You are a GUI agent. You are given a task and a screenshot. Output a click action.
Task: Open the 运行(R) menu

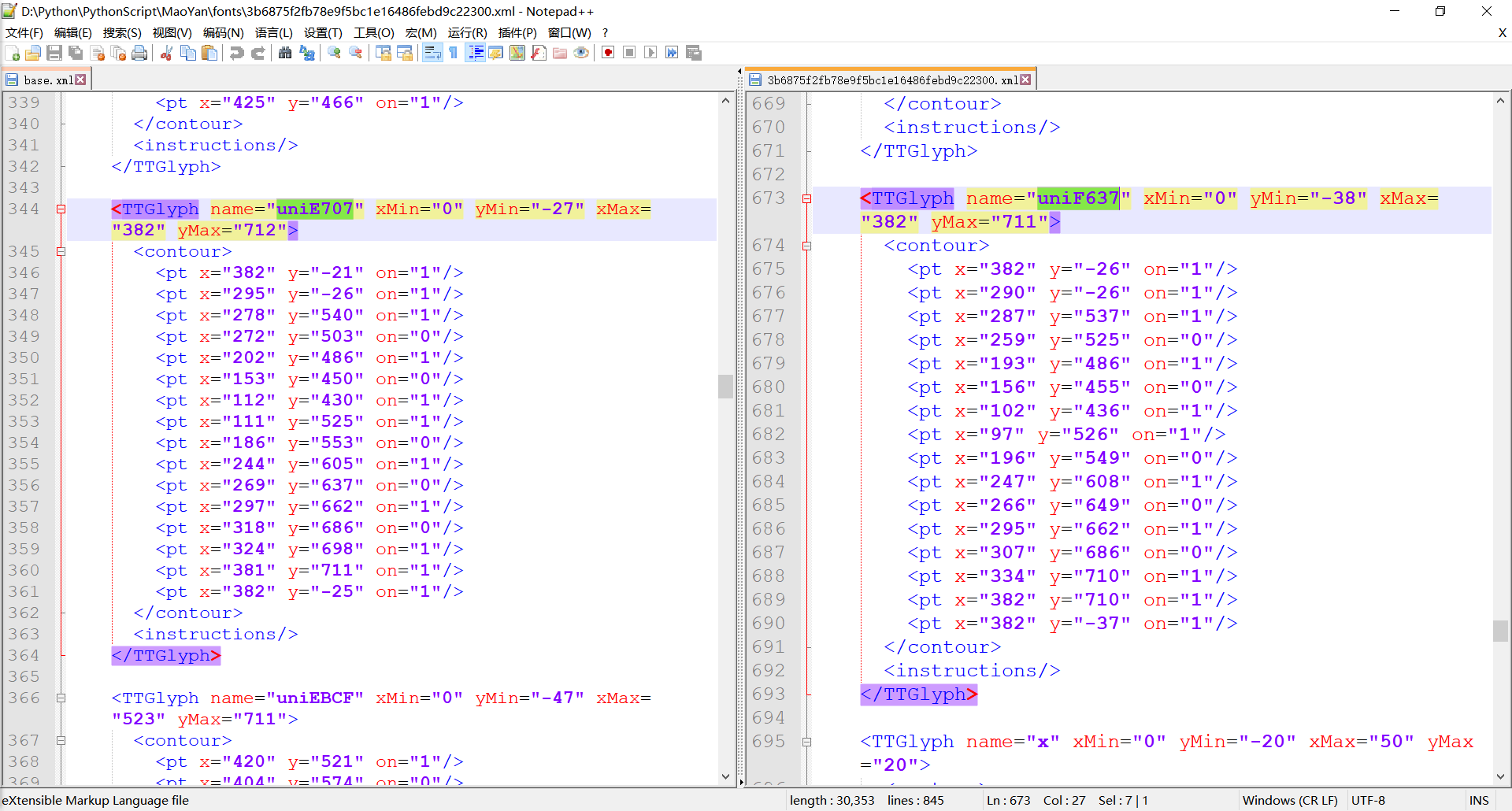tap(468, 32)
